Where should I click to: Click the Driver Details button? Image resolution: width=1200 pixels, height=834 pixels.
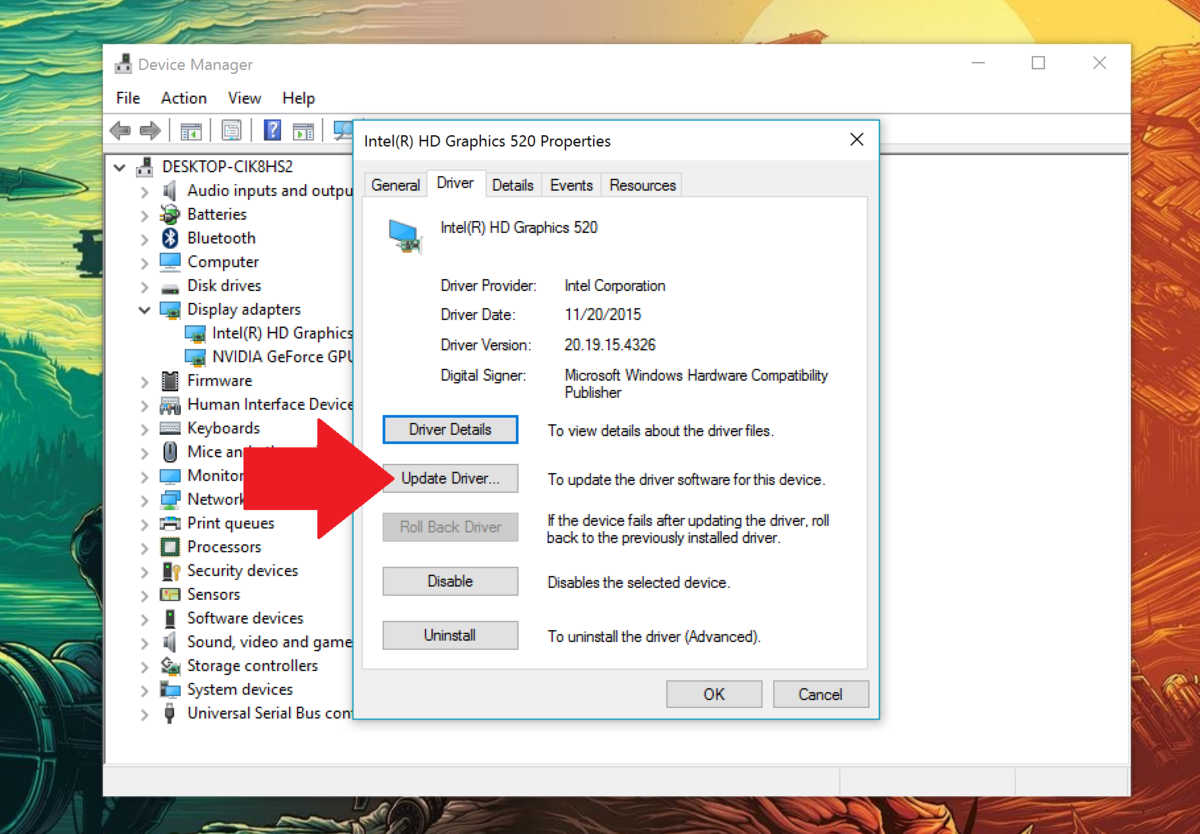[450, 429]
